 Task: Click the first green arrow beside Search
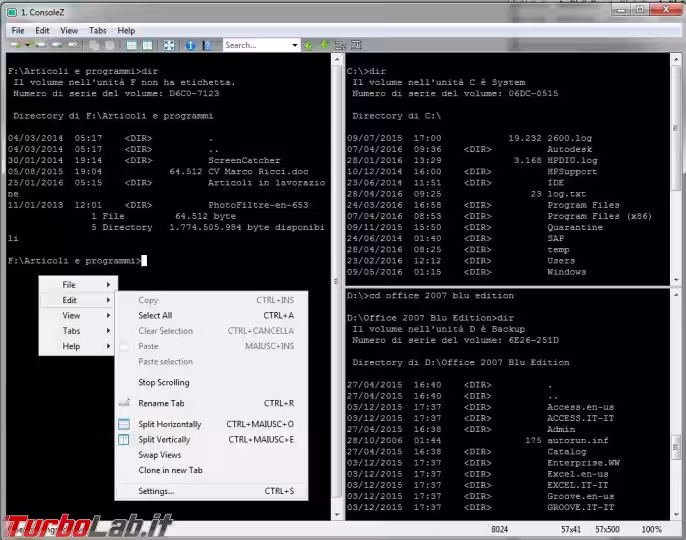pos(309,45)
